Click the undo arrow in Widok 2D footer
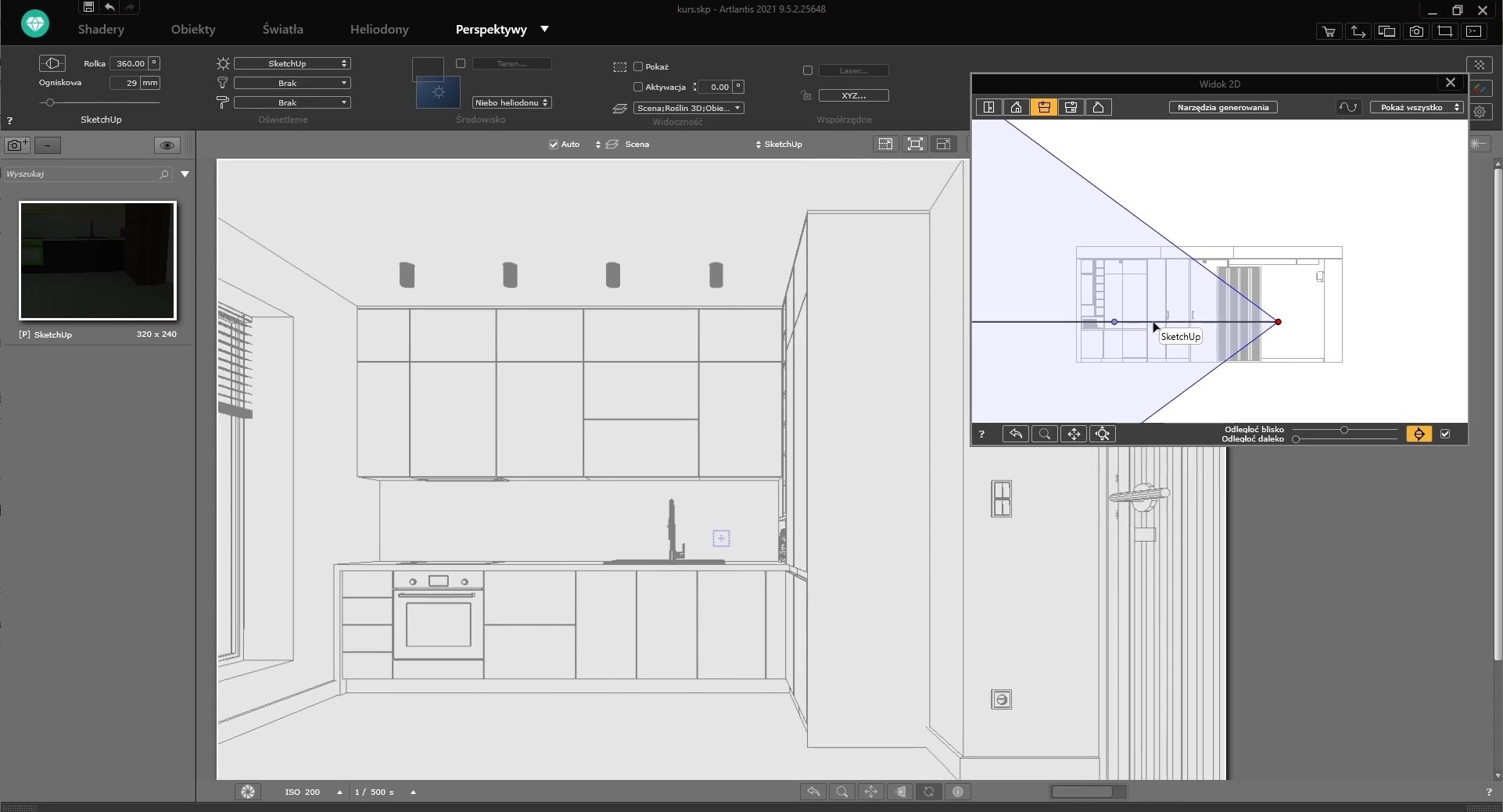The width and height of the screenshot is (1503, 812). pos(1015,434)
